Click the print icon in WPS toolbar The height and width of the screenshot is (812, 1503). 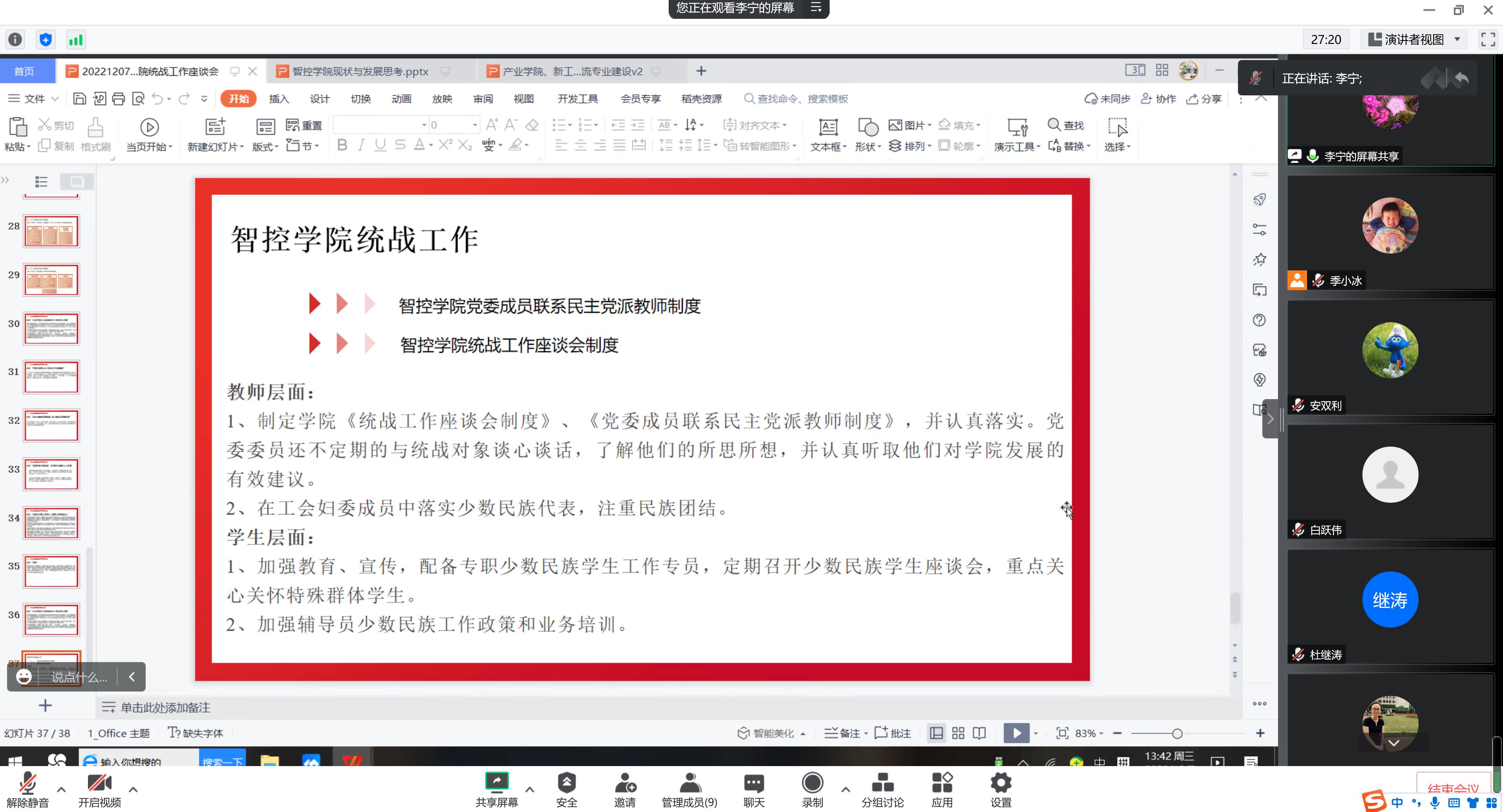pos(119,99)
